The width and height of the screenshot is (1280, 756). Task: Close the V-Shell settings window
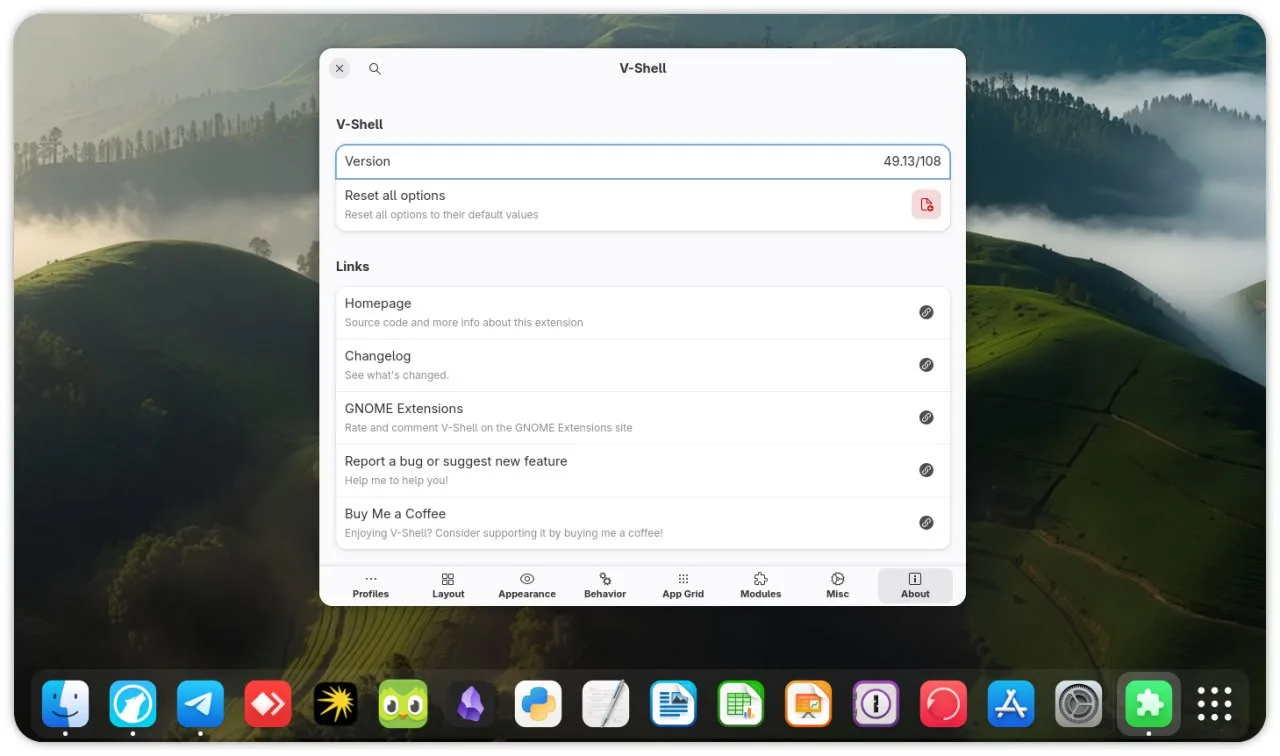point(340,69)
